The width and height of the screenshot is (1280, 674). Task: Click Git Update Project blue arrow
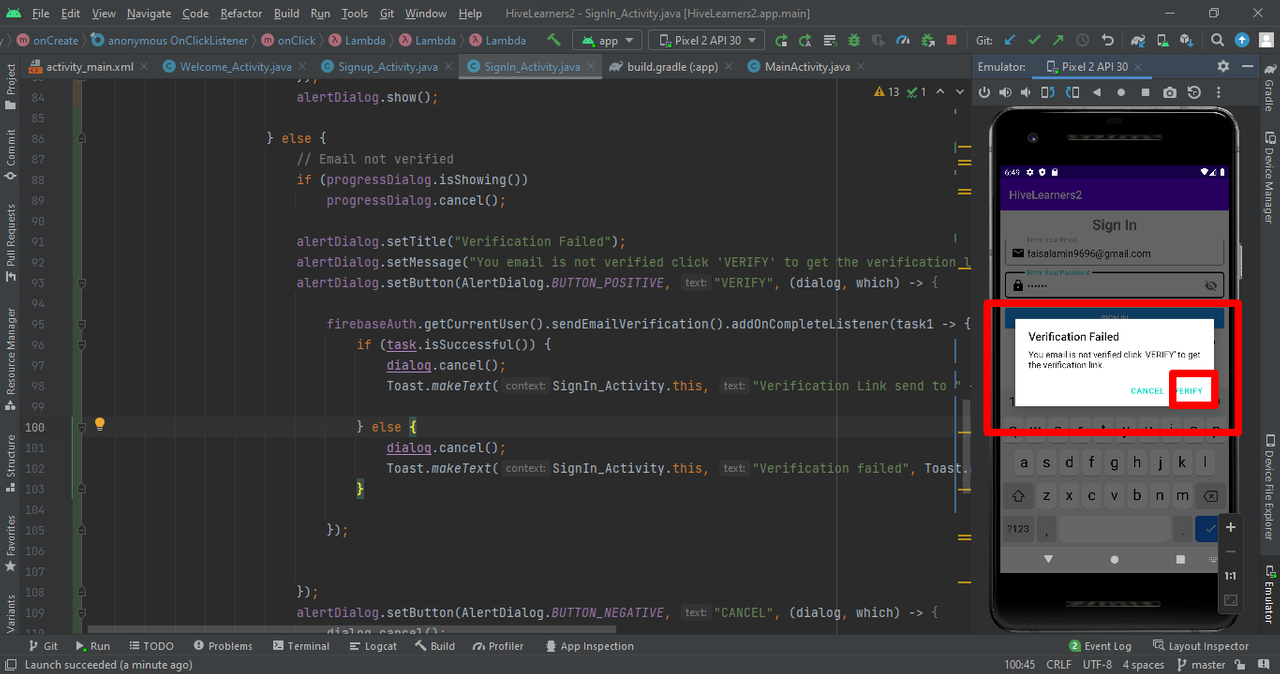(x=1010, y=40)
